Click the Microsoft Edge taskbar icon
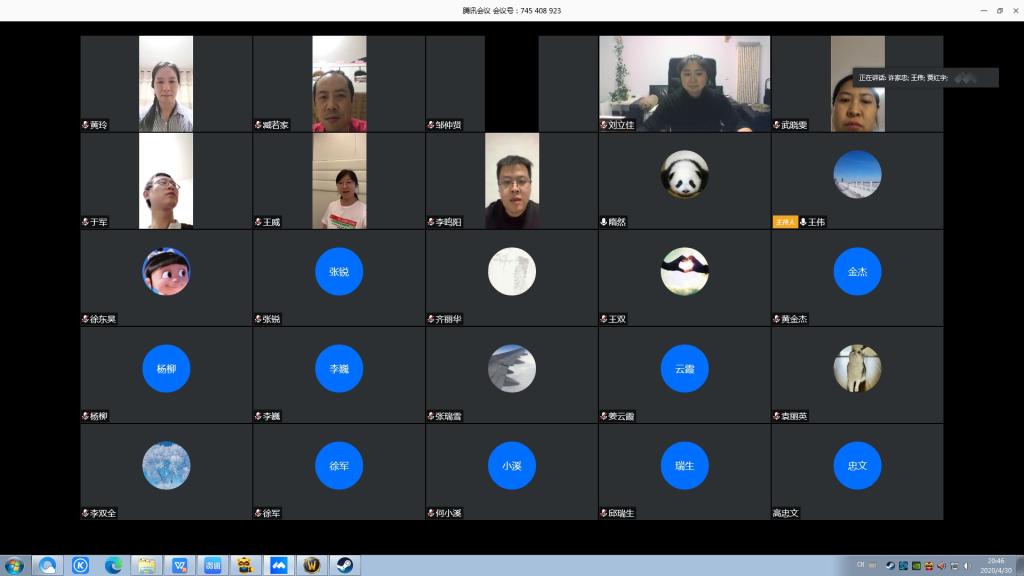The height and width of the screenshot is (576, 1024). [x=113, y=565]
